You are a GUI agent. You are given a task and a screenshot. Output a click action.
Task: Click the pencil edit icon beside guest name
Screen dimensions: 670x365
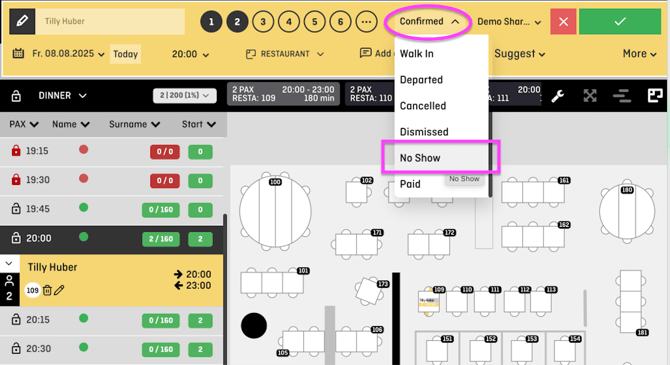click(x=22, y=21)
